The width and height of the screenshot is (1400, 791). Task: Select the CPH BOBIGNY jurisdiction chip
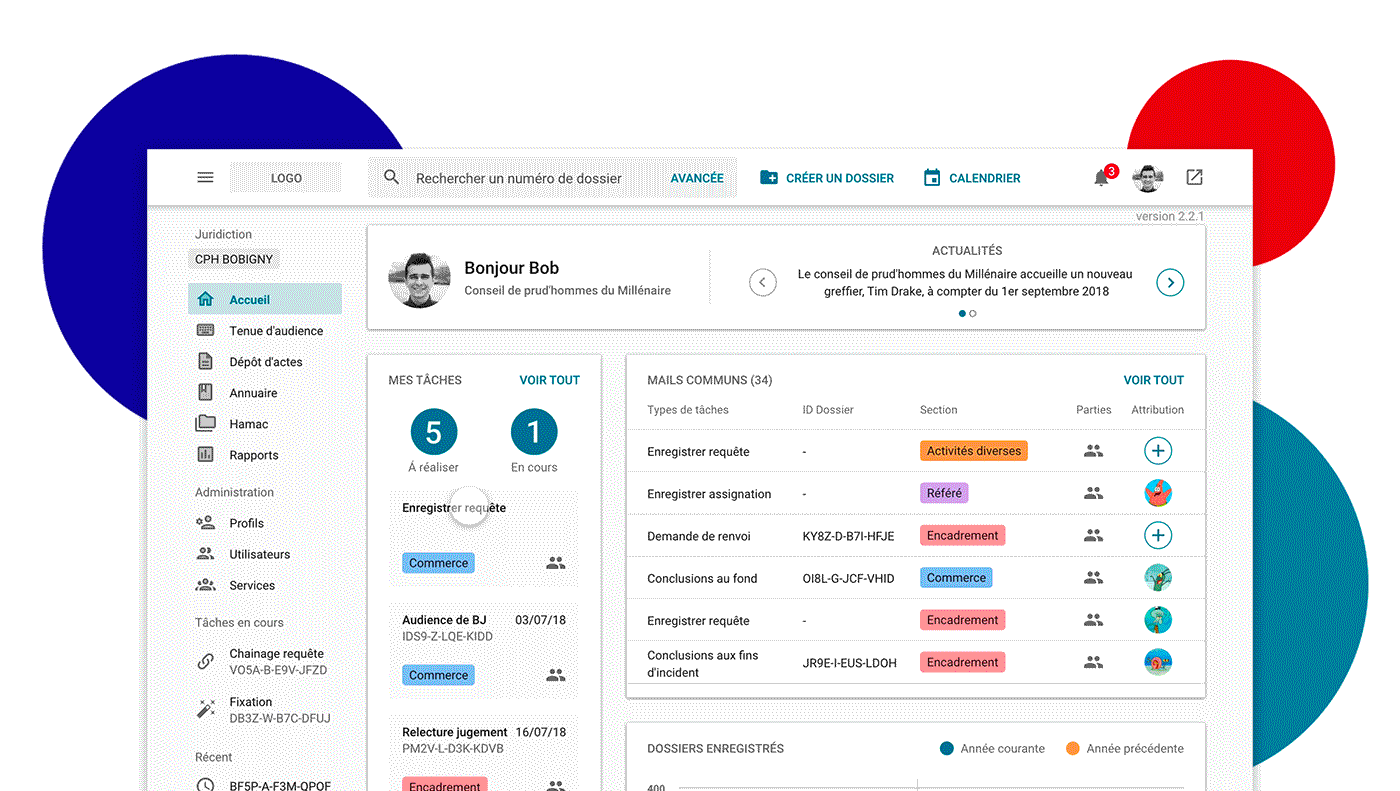point(234,259)
